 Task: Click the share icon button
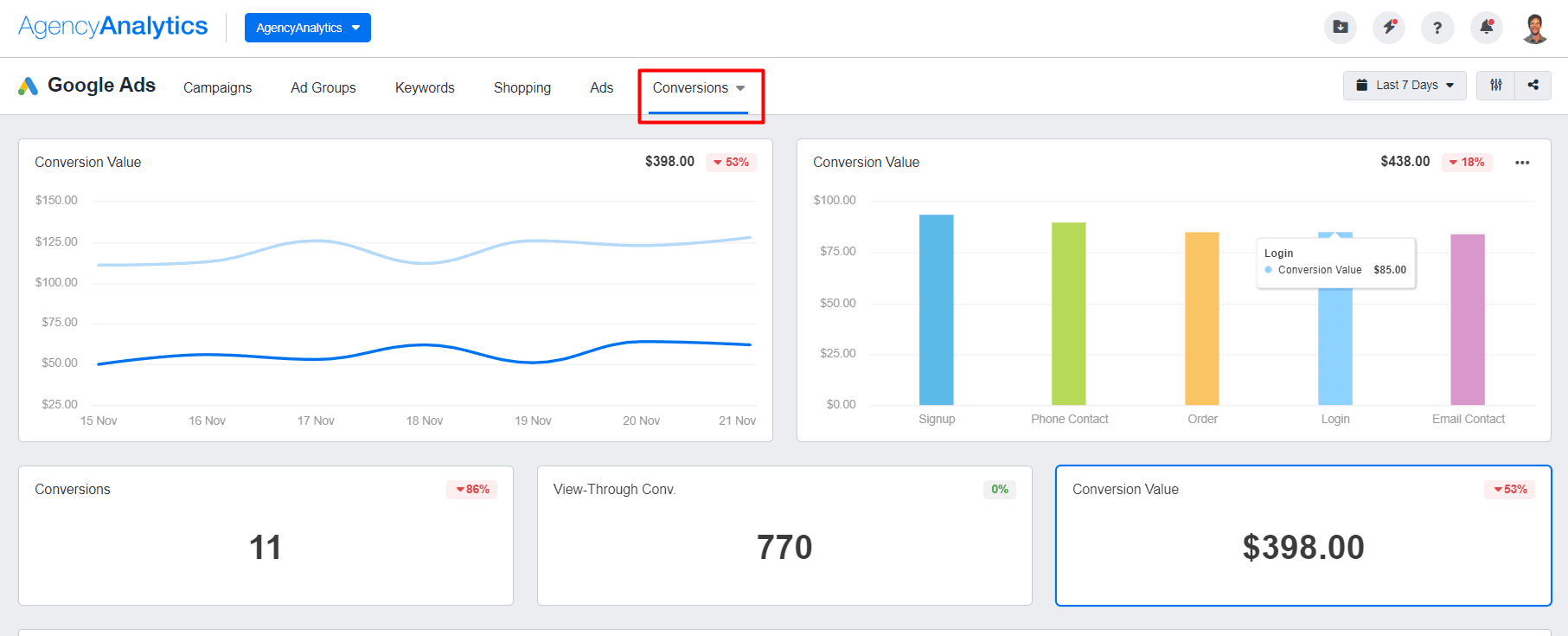point(1533,85)
